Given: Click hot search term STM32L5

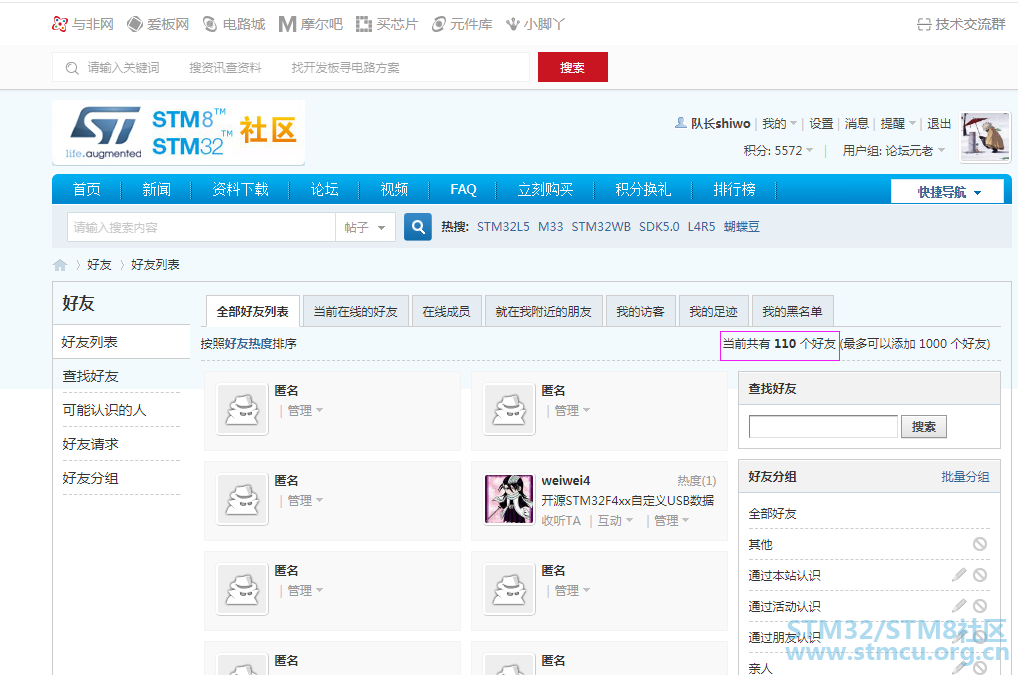Looking at the screenshot, I should coord(503,227).
